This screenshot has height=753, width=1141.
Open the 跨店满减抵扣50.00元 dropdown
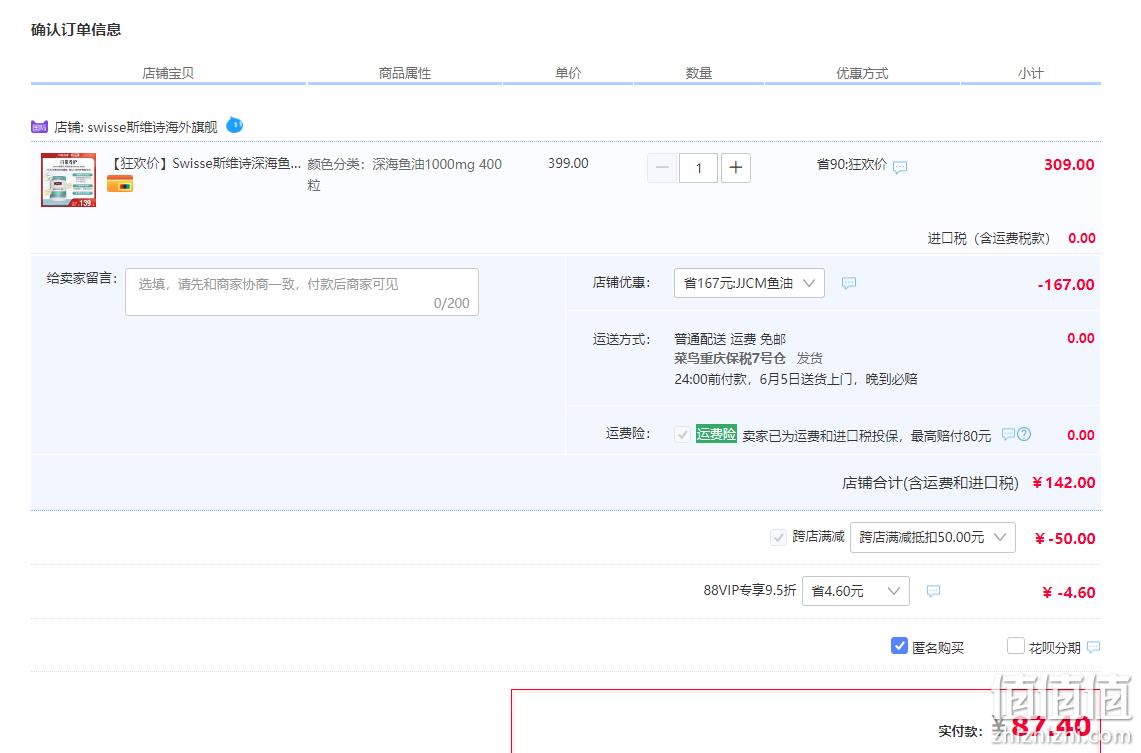tap(933, 538)
